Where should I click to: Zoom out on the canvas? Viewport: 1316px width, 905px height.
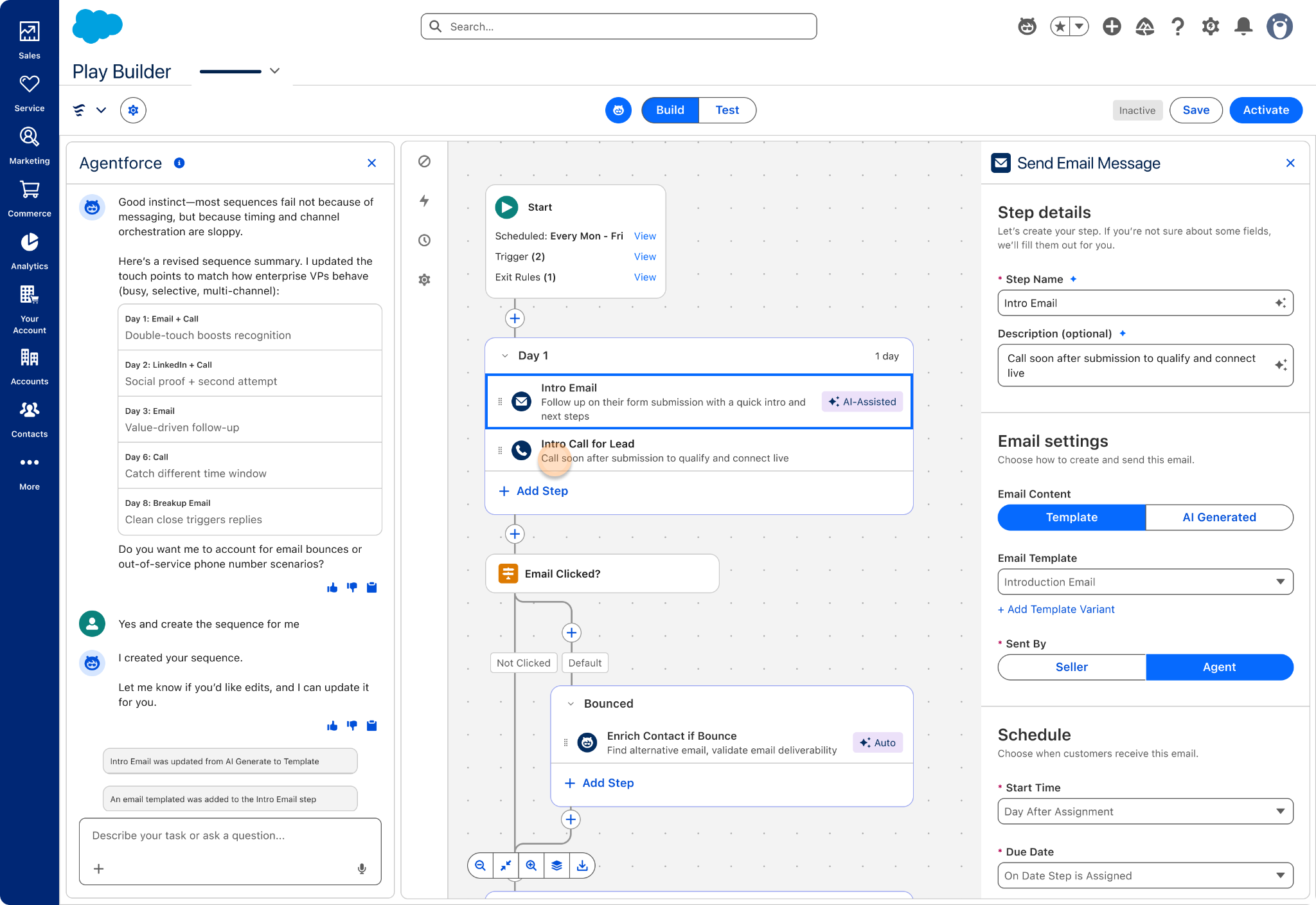coord(480,865)
